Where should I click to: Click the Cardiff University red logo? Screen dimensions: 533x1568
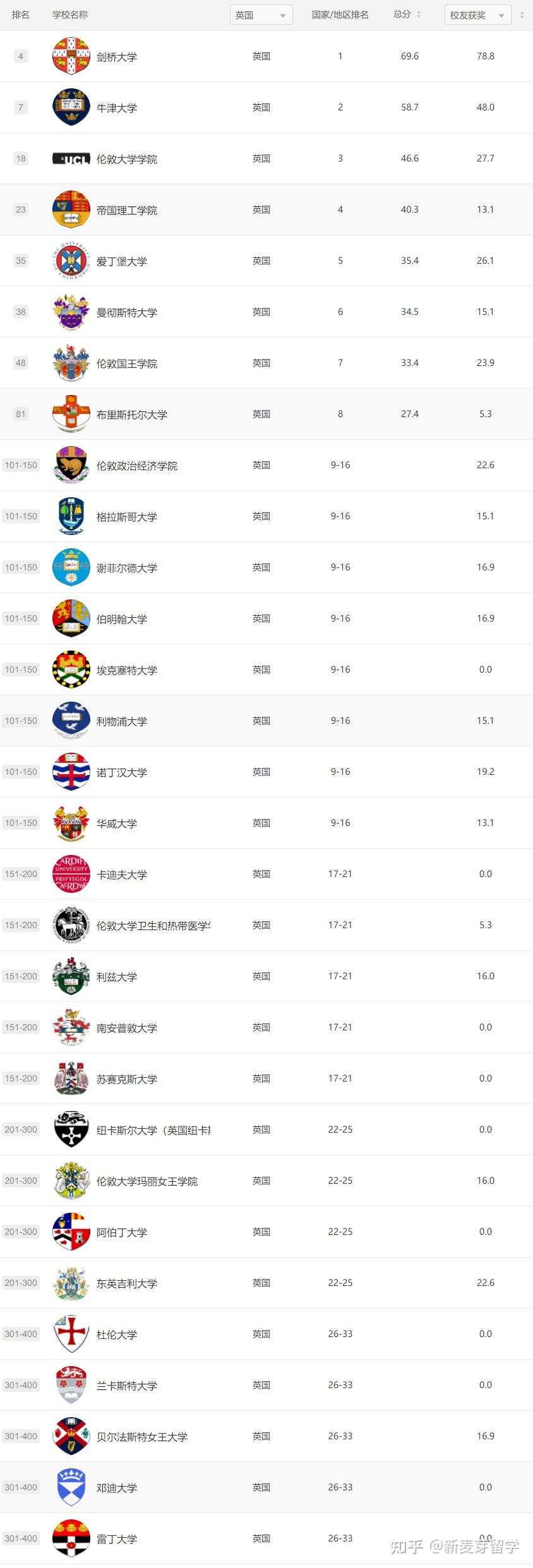[71, 875]
